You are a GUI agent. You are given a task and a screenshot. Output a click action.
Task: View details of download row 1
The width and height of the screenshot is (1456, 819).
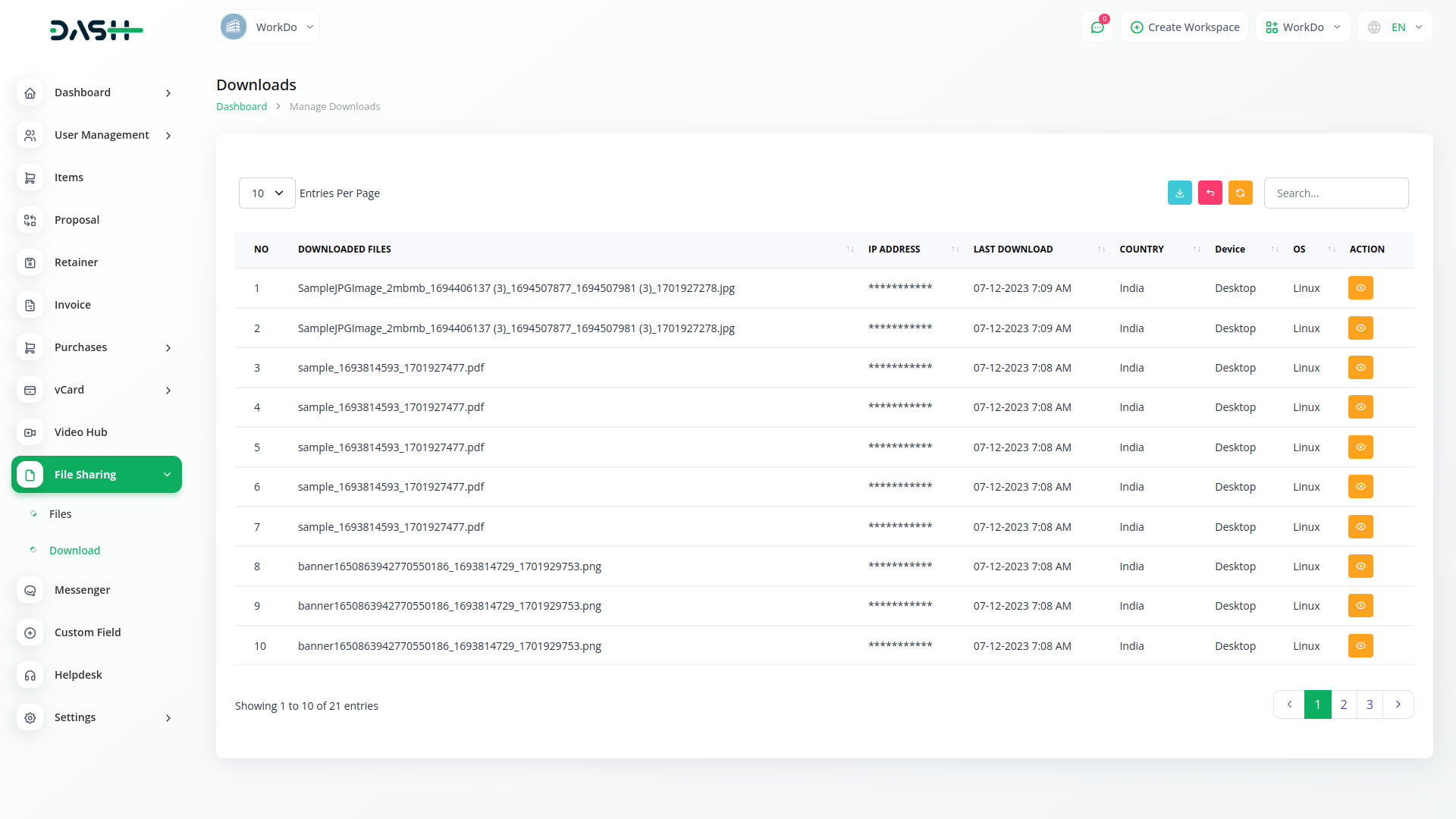[x=1360, y=288]
